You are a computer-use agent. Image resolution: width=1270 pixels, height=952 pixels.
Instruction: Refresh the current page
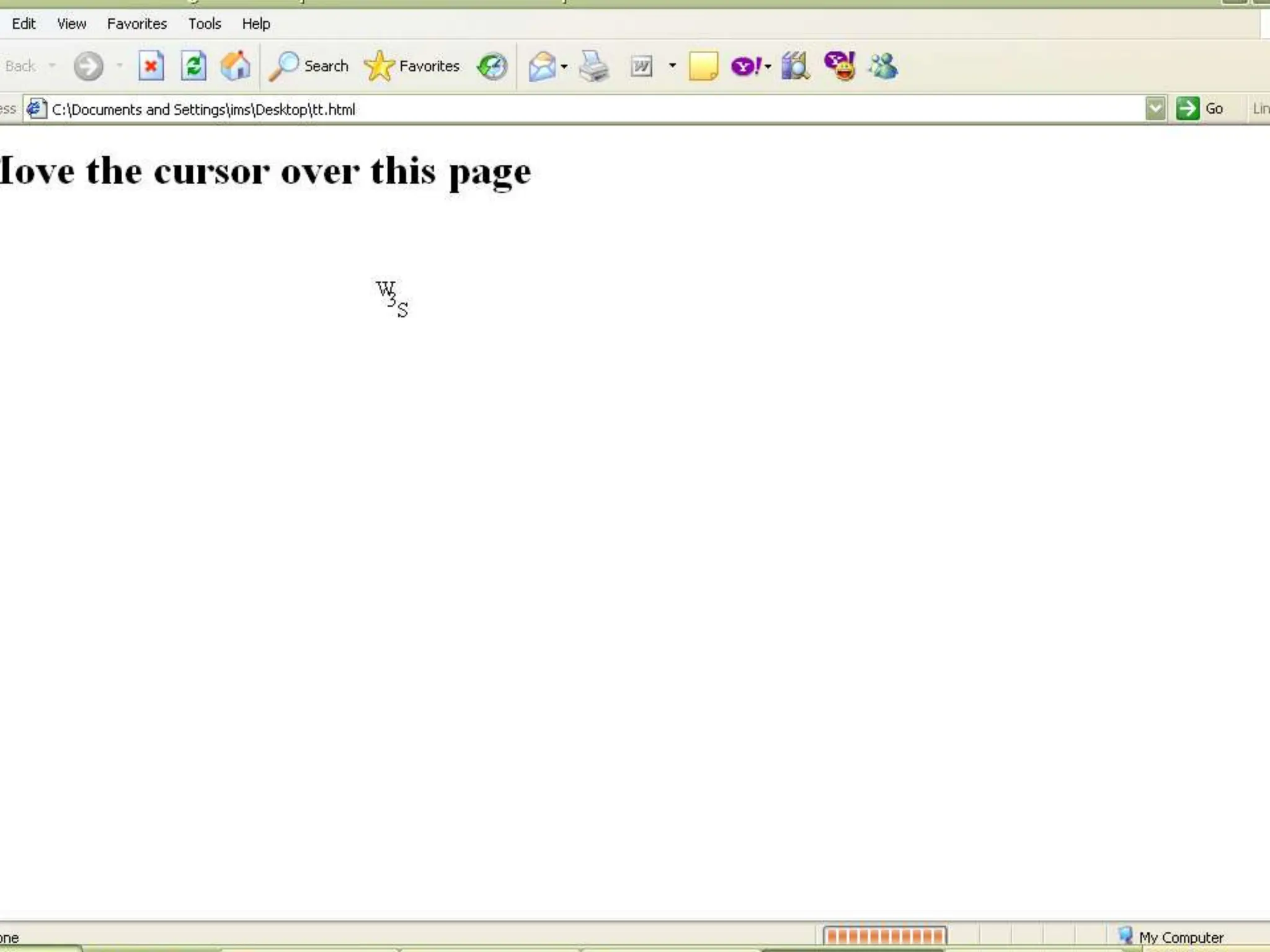click(193, 66)
